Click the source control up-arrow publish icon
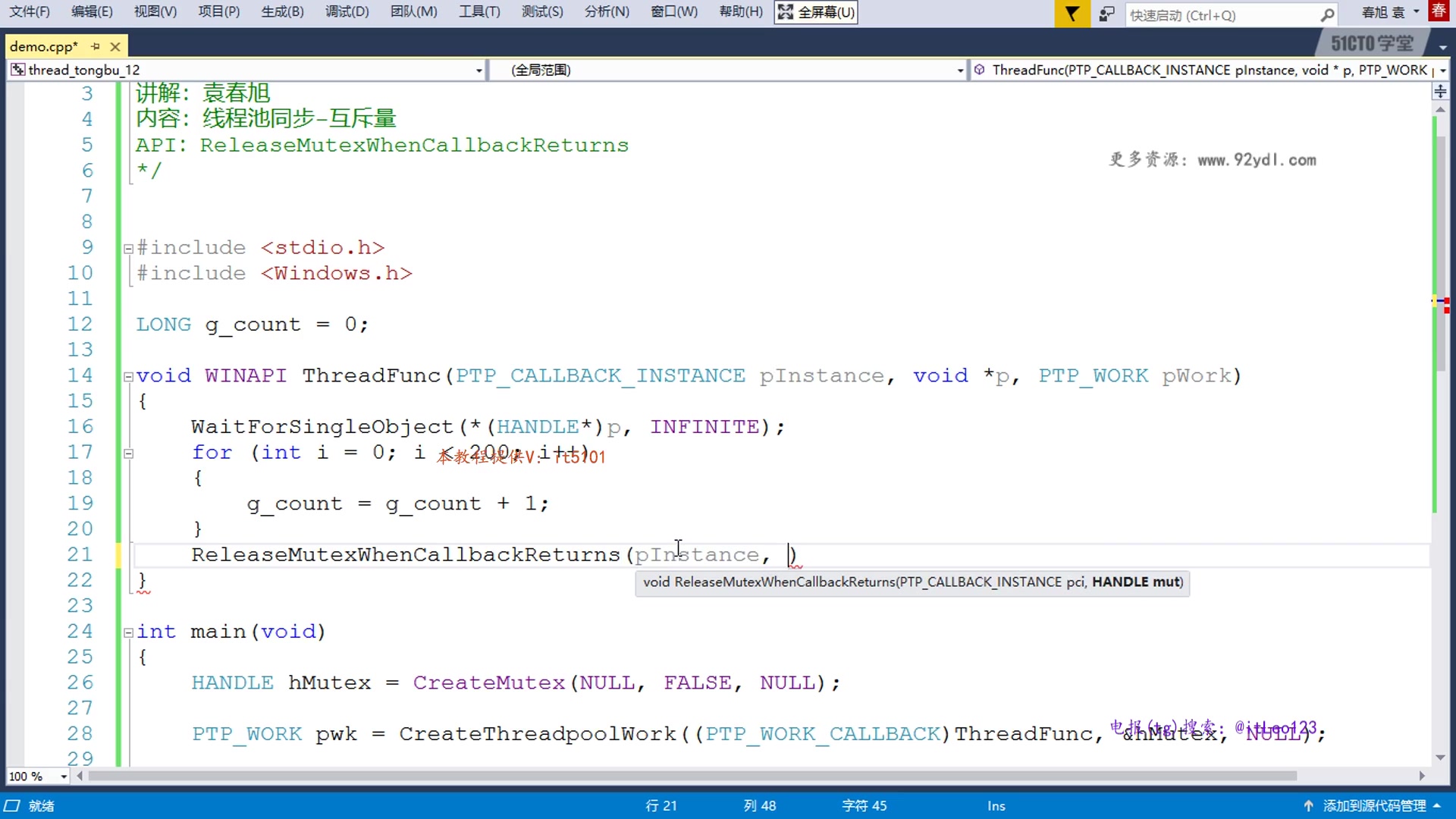This screenshot has width=1456, height=819. tap(1308, 805)
